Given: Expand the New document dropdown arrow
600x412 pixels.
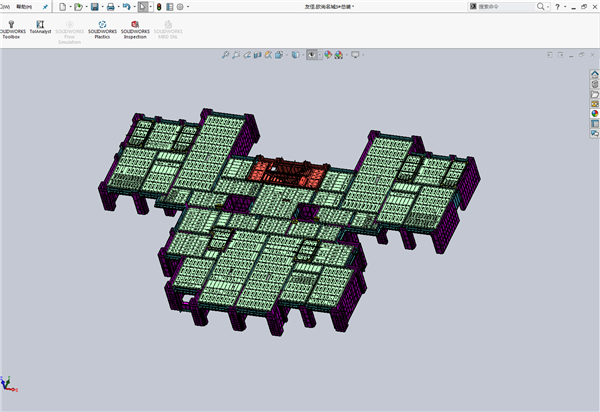Looking at the screenshot, I should pyautogui.click(x=70, y=7).
